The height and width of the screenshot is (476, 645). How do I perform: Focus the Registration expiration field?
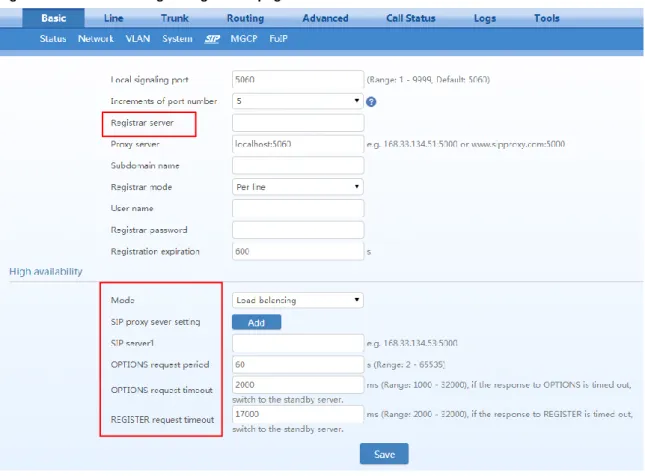(x=298, y=251)
